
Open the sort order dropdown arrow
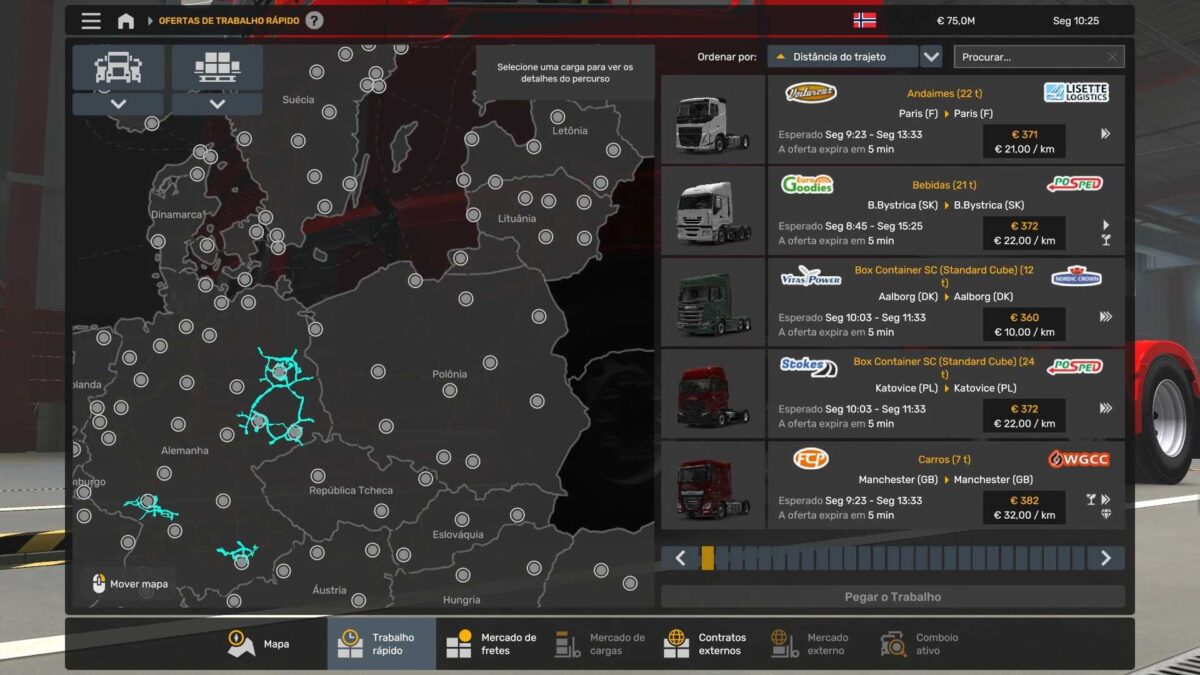(931, 57)
